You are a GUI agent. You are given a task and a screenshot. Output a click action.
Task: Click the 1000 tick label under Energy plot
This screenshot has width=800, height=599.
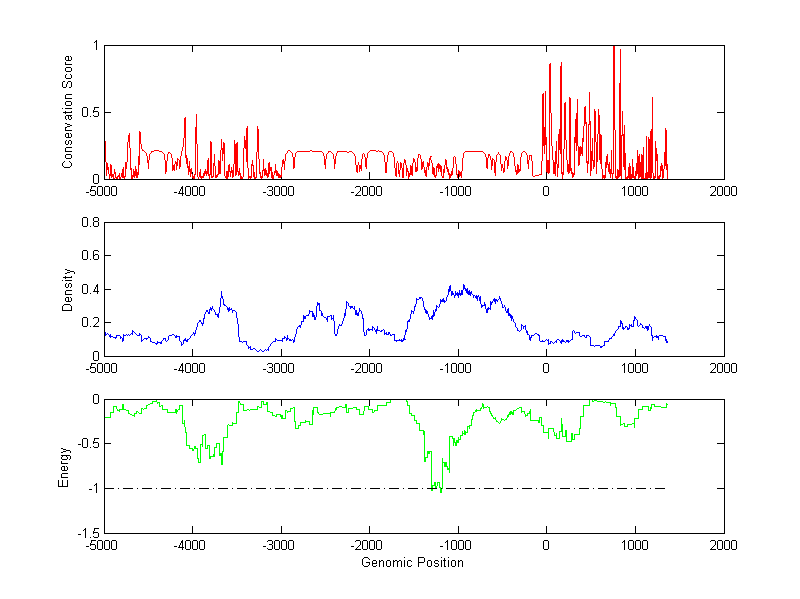[635, 547]
